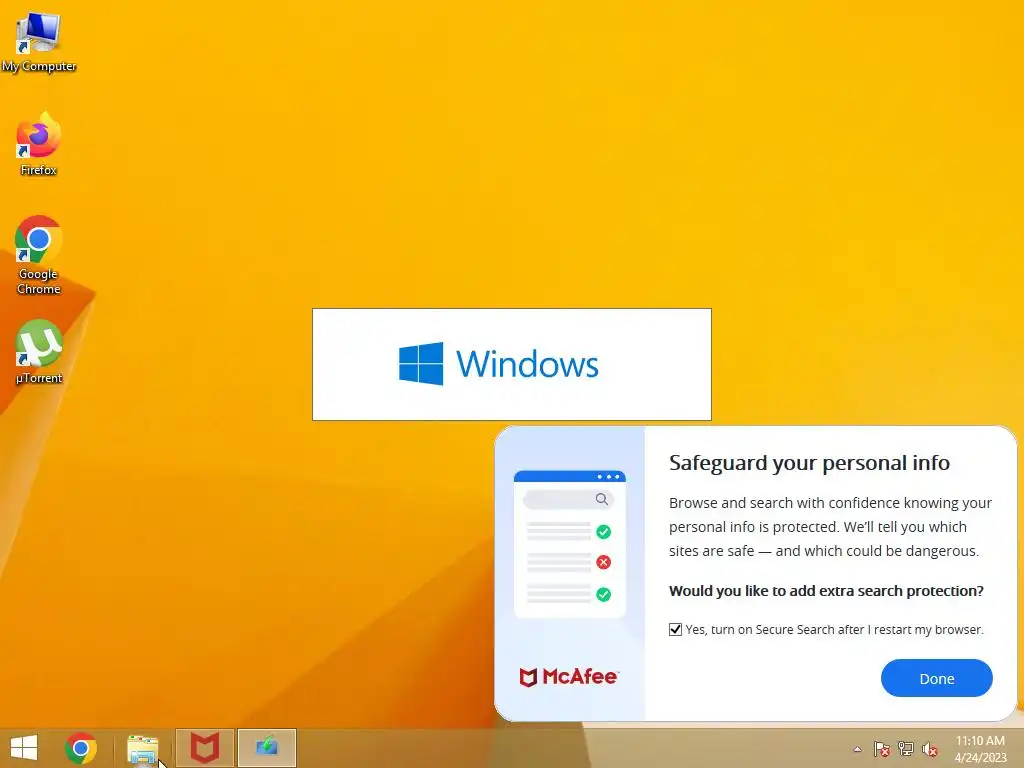Click the Windows splash banner
The image size is (1024, 768).
tap(512, 364)
